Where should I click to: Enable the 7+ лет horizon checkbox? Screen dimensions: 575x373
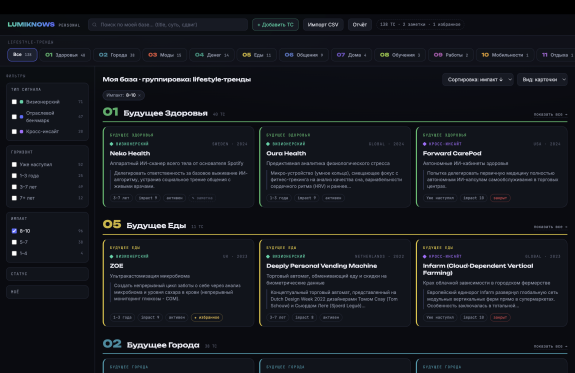click(14, 198)
